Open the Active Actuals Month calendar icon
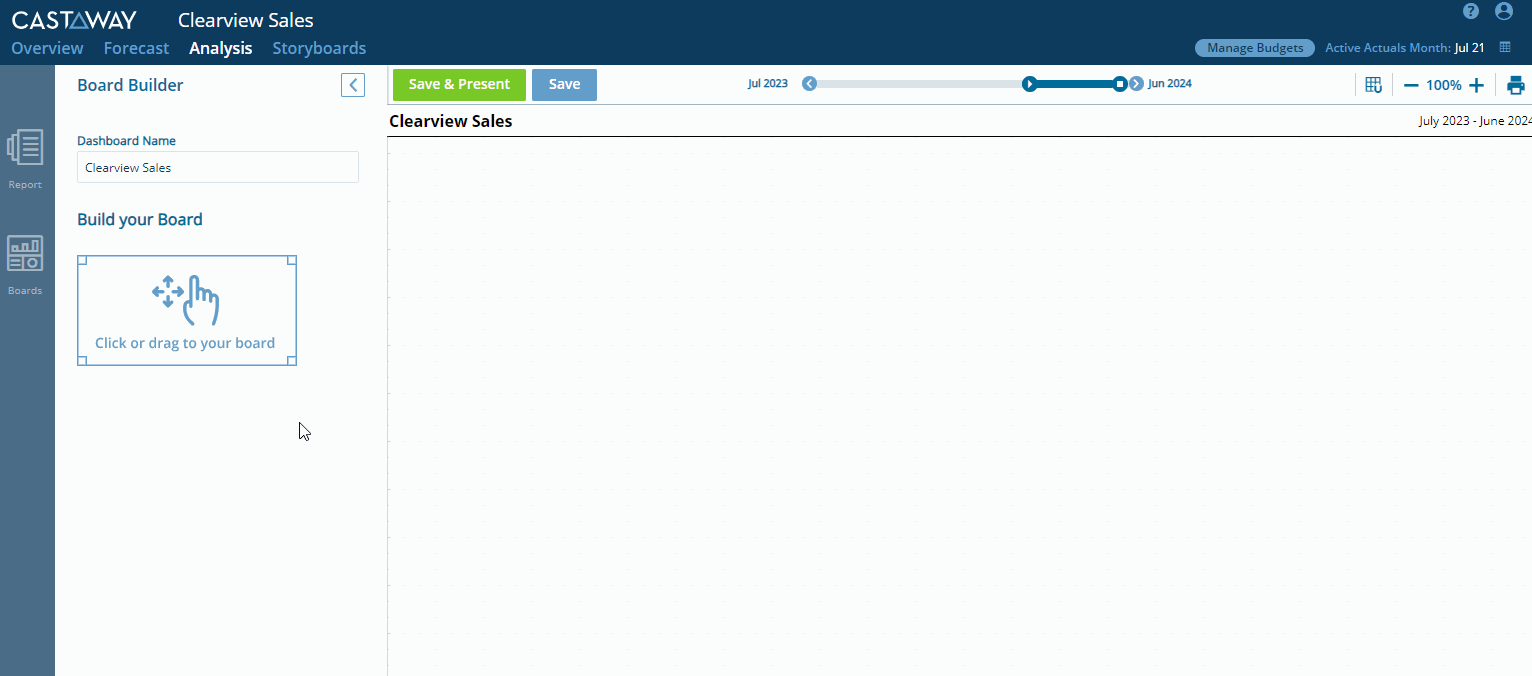 (x=1505, y=47)
